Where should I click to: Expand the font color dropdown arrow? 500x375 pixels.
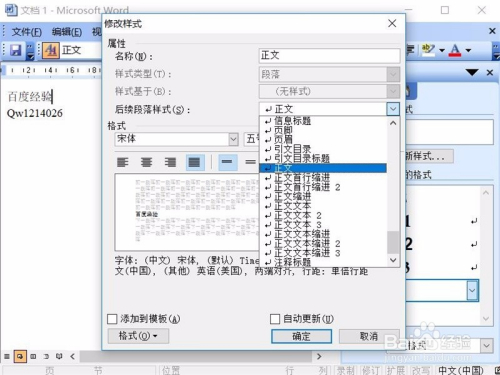(468, 50)
